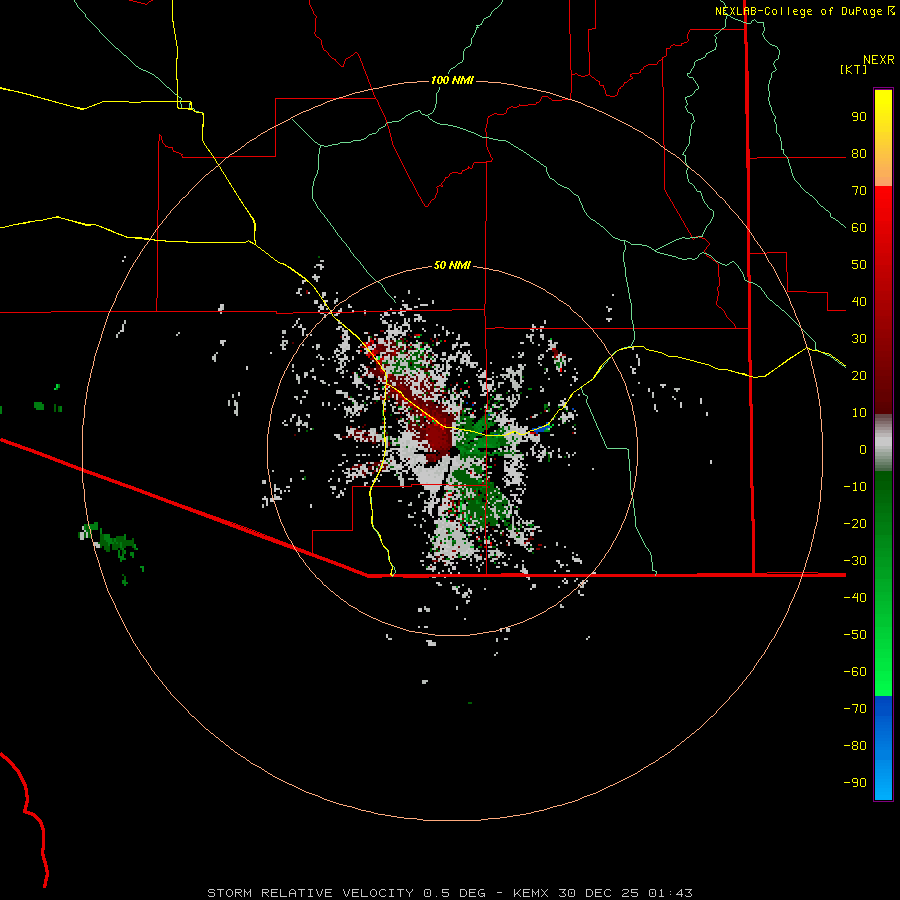This screenshot has width=900, height=900.
Task: Click the 90 value on the velocity scale
Action: [859, 117]
